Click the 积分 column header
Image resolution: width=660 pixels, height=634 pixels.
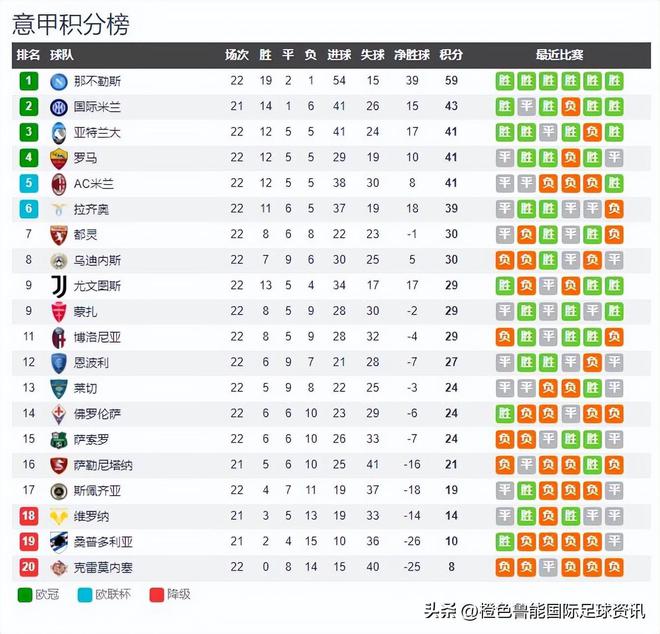451,55
